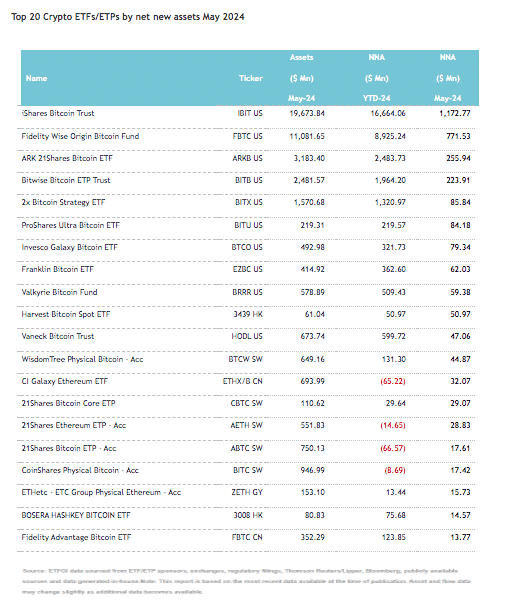This screenshot has height=614, width=511.
Task: Click assets value 11,081.65
Action: point(307,137)
